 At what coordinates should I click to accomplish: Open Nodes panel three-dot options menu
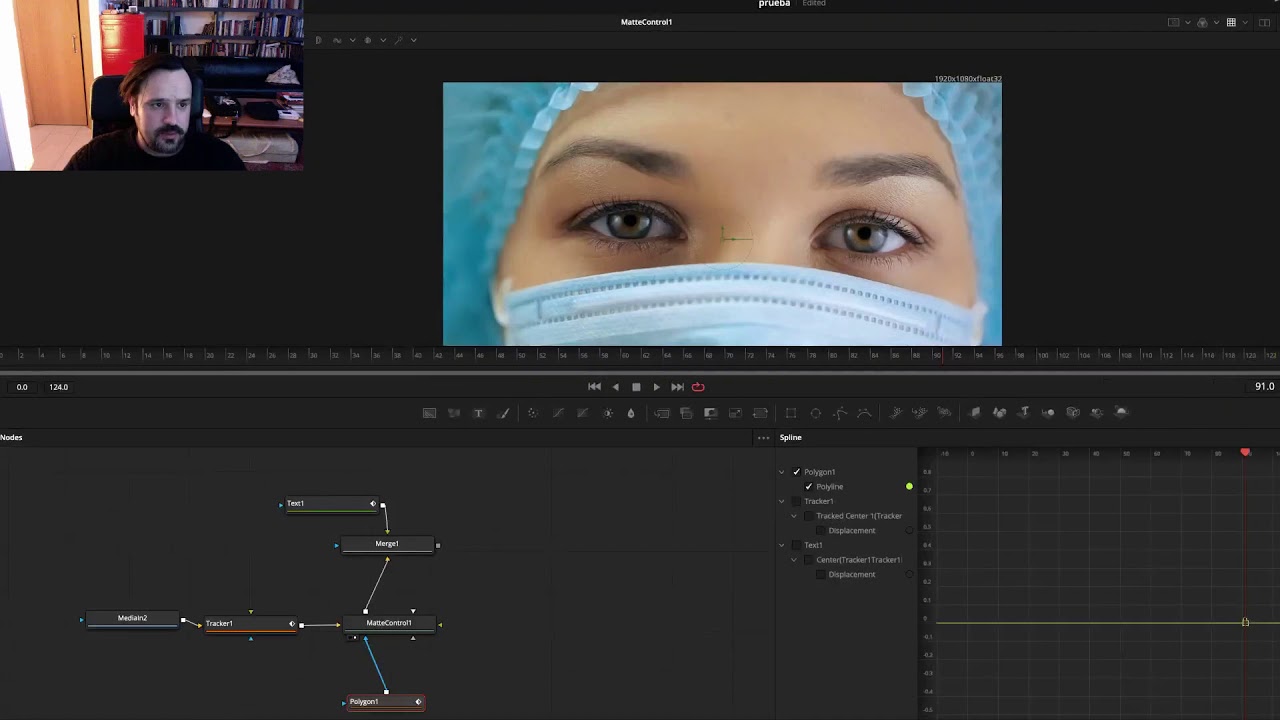point(763,438)
